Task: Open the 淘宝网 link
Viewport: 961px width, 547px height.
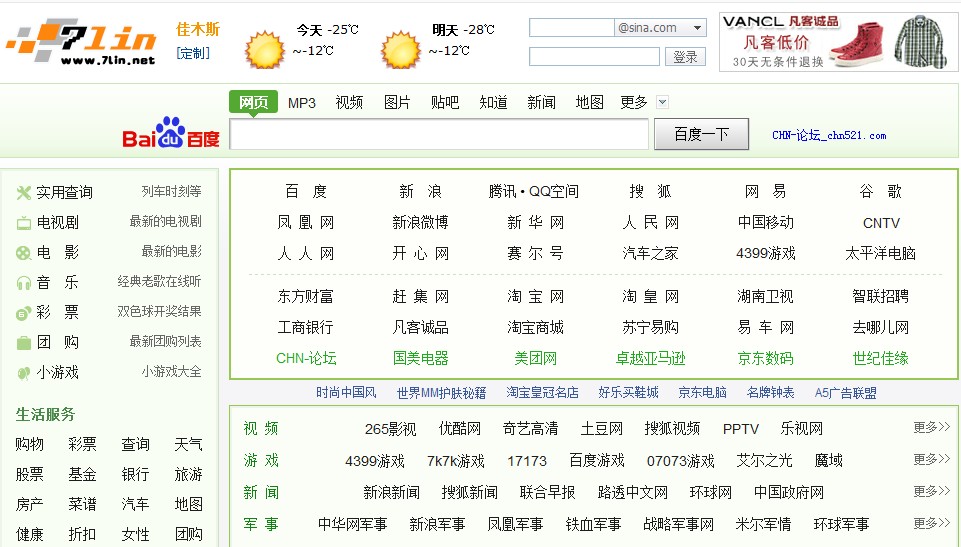Action: 535,296
